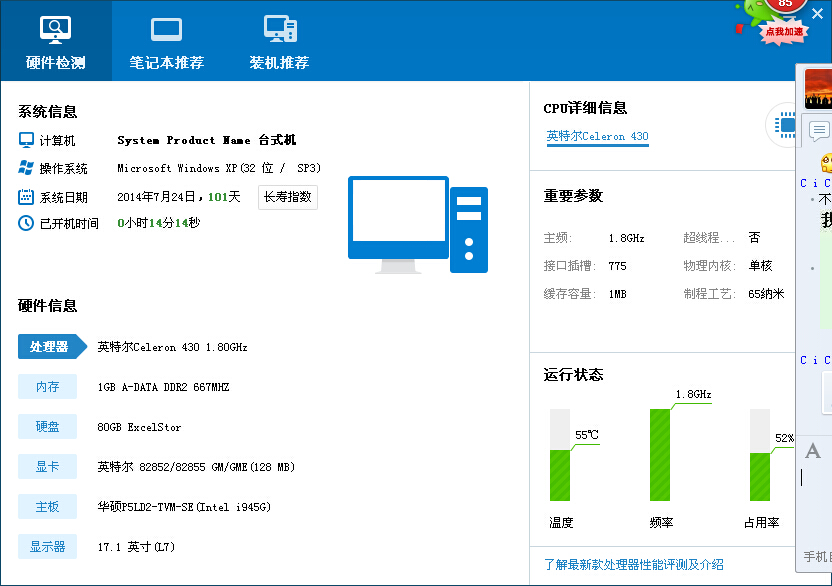Click the font 'A' icon in side panel

[812, 451]
